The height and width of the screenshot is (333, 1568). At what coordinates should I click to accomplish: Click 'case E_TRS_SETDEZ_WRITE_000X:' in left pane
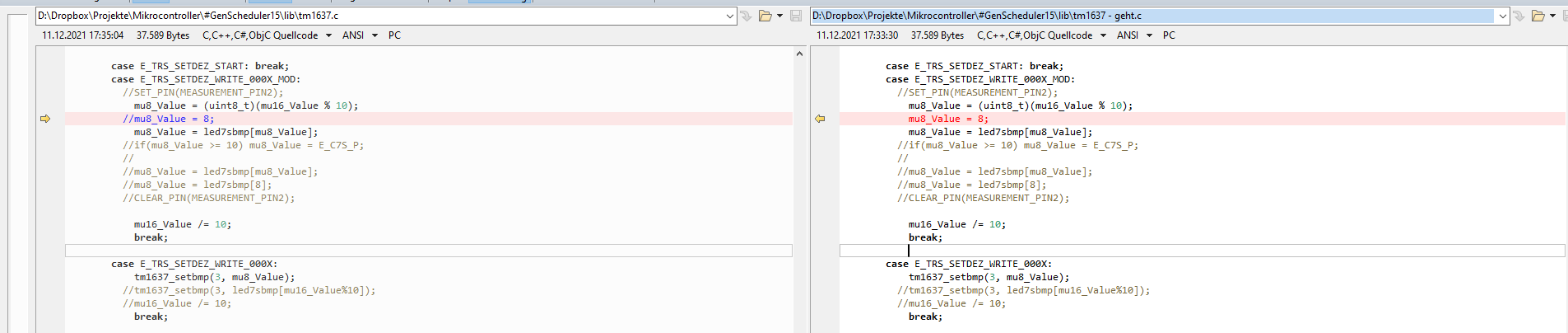[194, 264]
